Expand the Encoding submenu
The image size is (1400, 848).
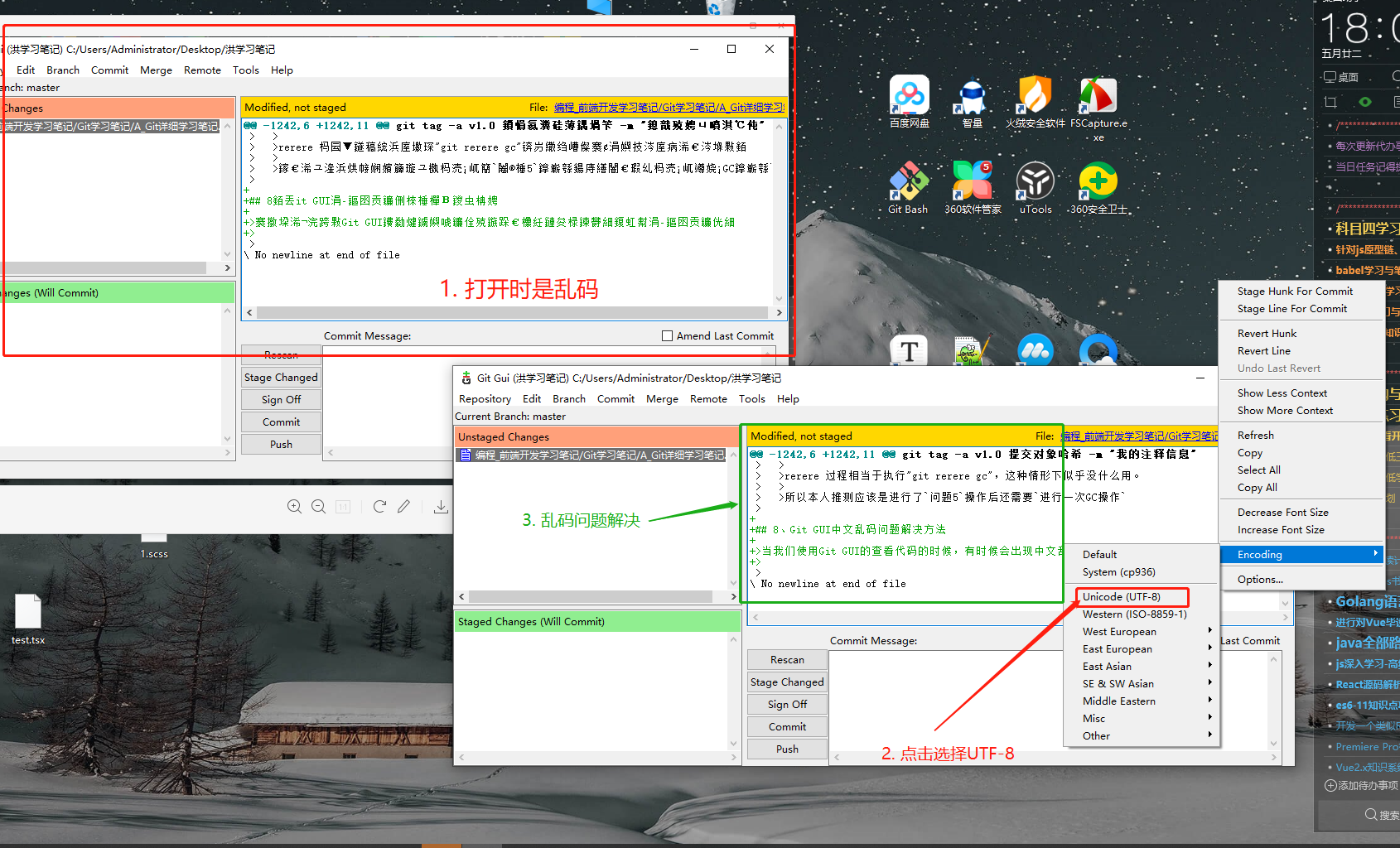[x=1301, y=555]
